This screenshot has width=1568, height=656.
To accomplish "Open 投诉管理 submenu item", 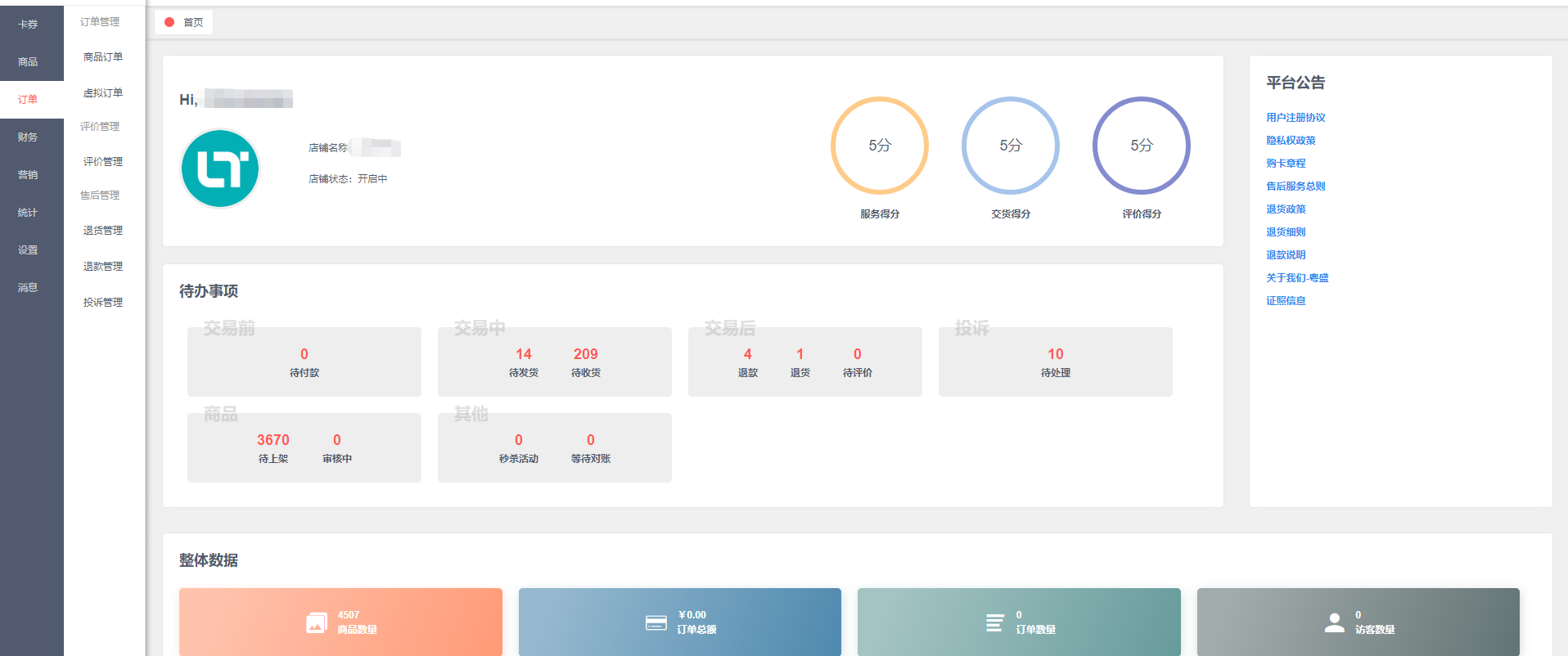I will click(103, 303).
